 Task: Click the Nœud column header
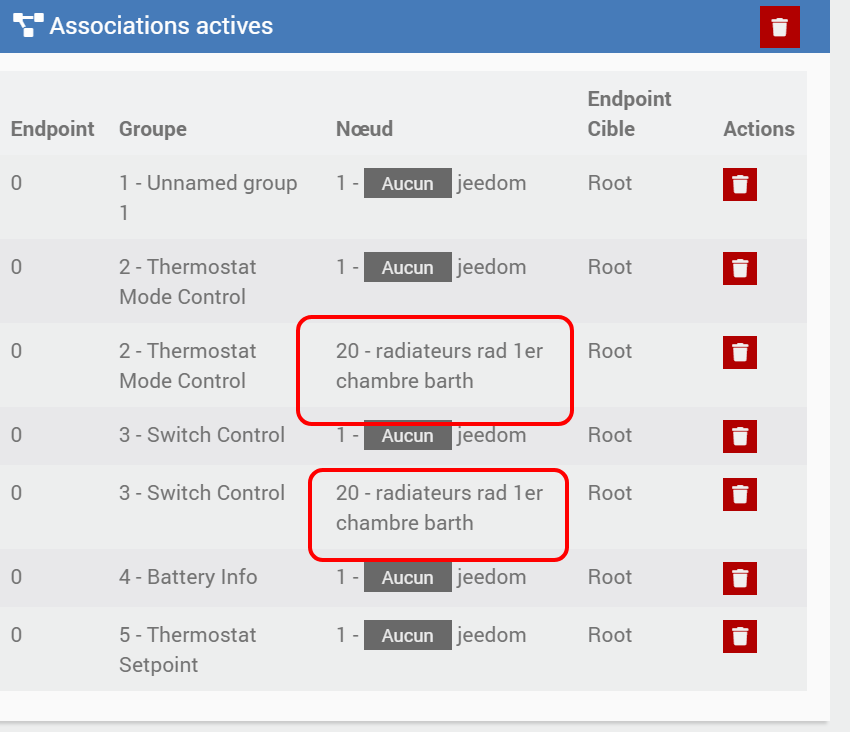(364, 129)
